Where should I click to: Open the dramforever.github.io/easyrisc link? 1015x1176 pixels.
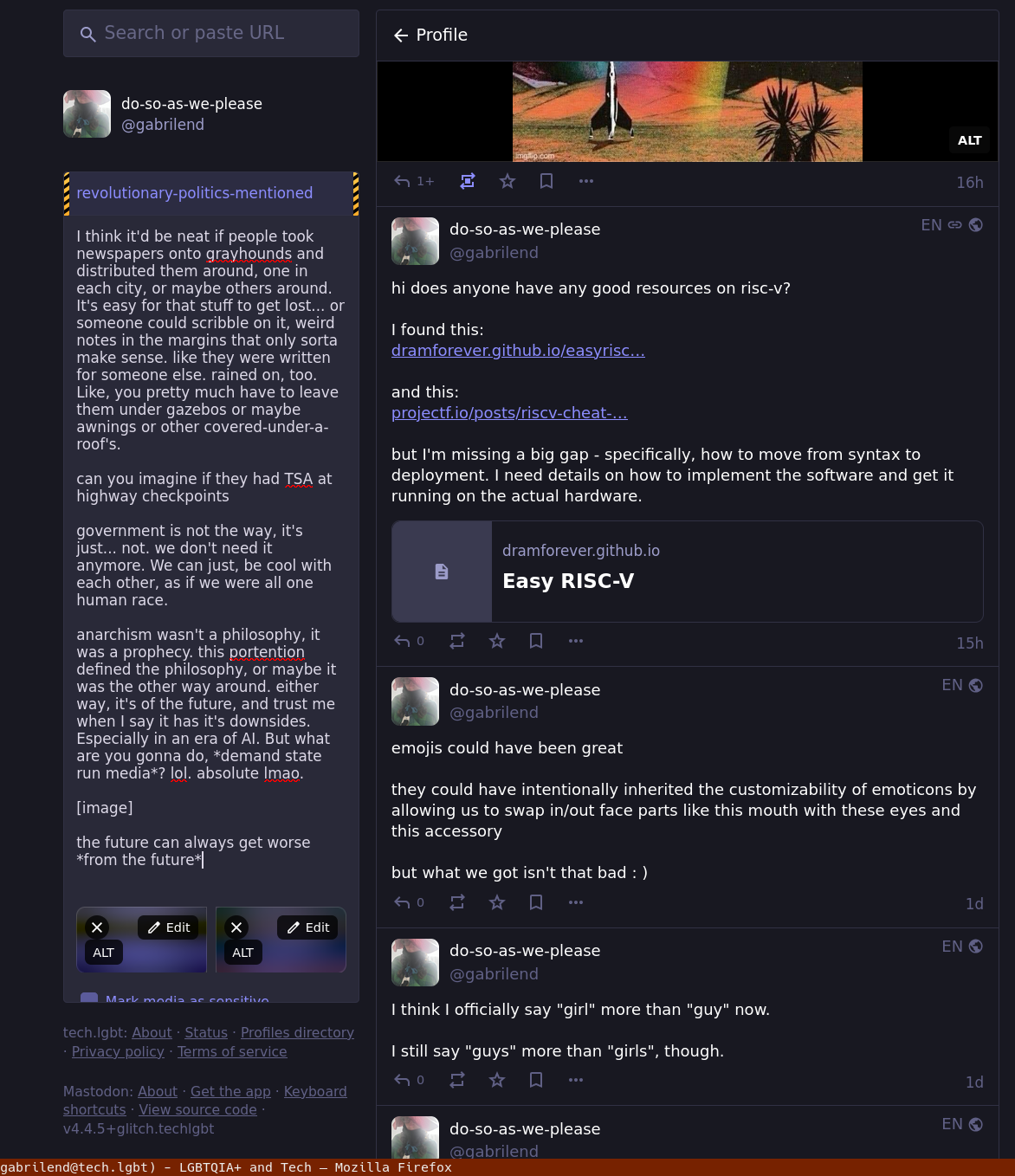click(x=518, y=351)
